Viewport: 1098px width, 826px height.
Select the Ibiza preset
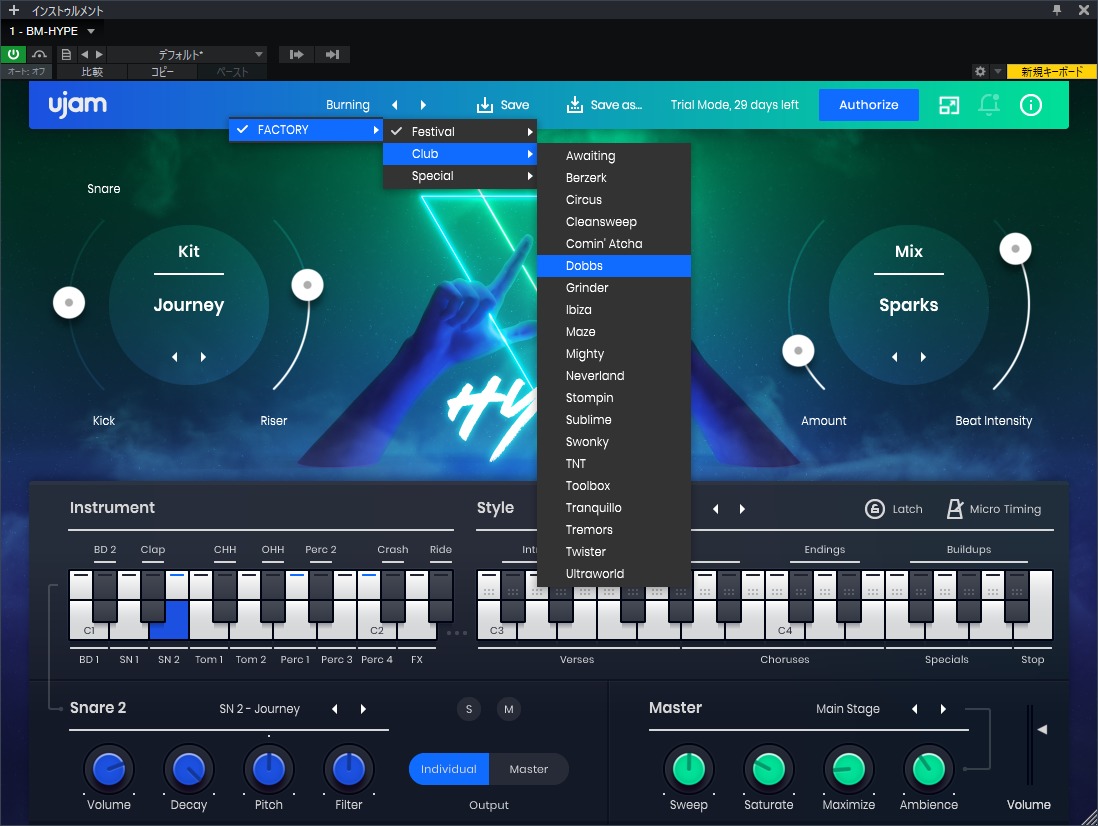pyautogui.click(x=614, y=309)
